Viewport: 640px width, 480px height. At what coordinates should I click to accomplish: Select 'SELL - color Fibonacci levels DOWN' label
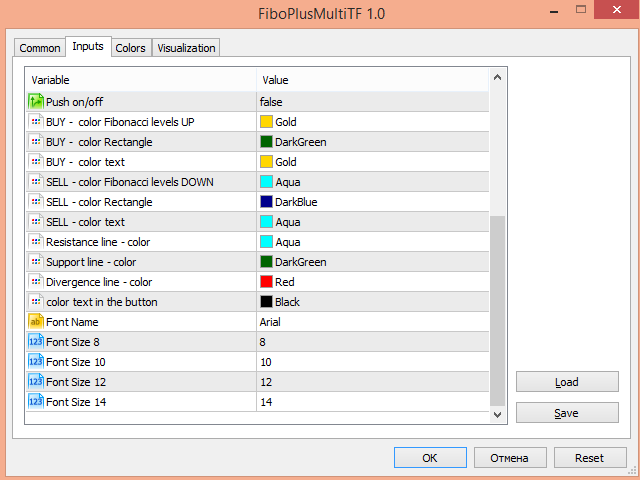(130, 182)
